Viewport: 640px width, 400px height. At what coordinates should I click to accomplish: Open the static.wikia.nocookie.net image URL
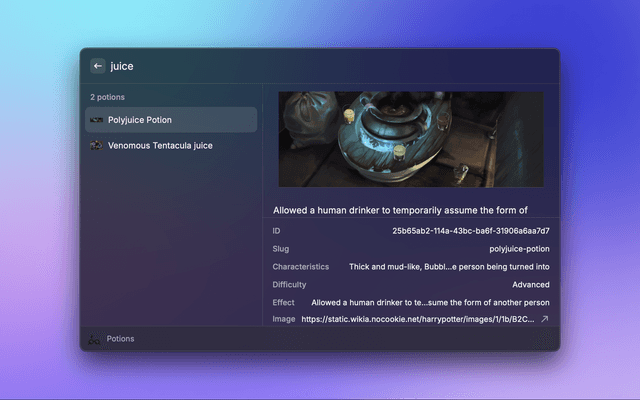pos(417,319)
